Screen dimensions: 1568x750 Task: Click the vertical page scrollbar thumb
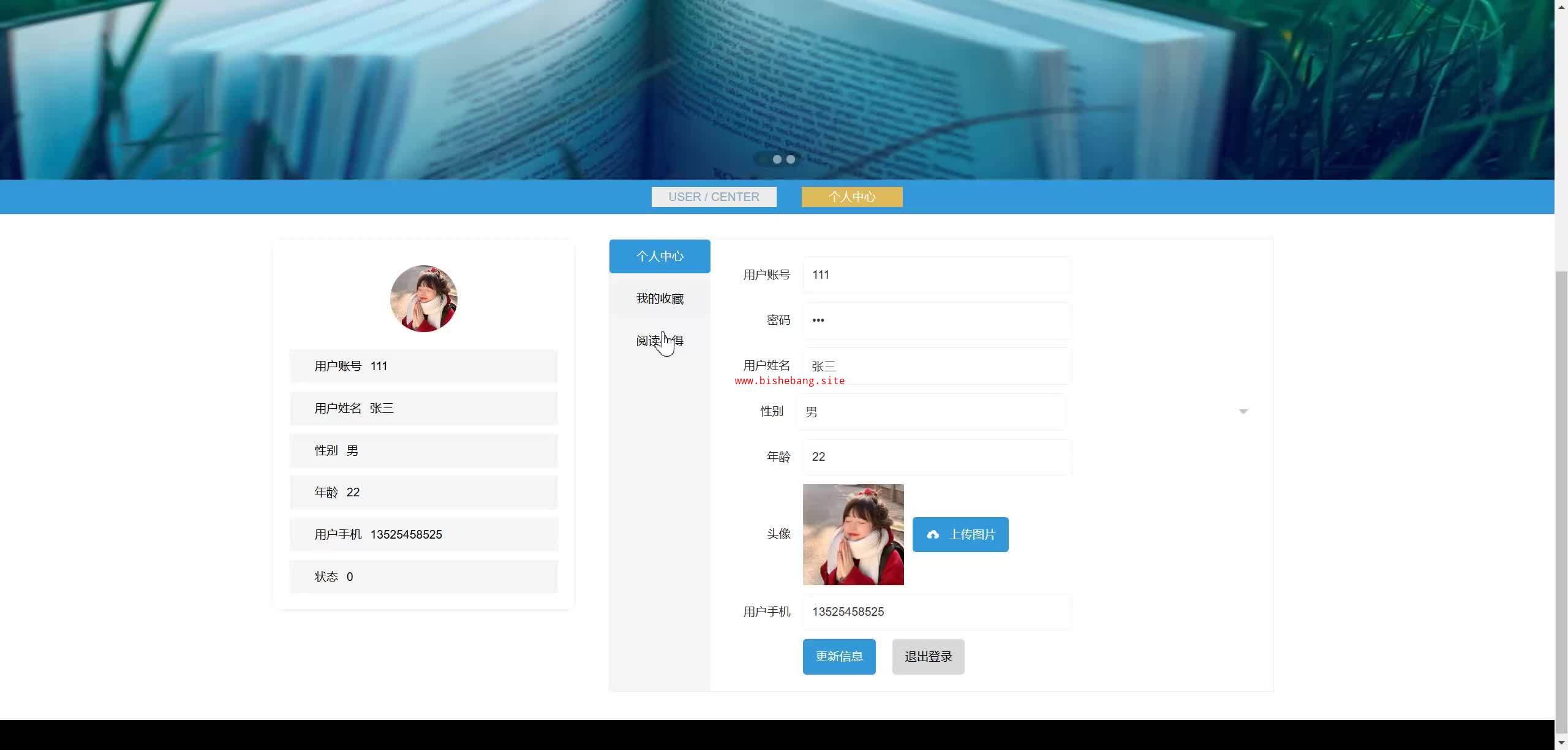click(1561, 502)
